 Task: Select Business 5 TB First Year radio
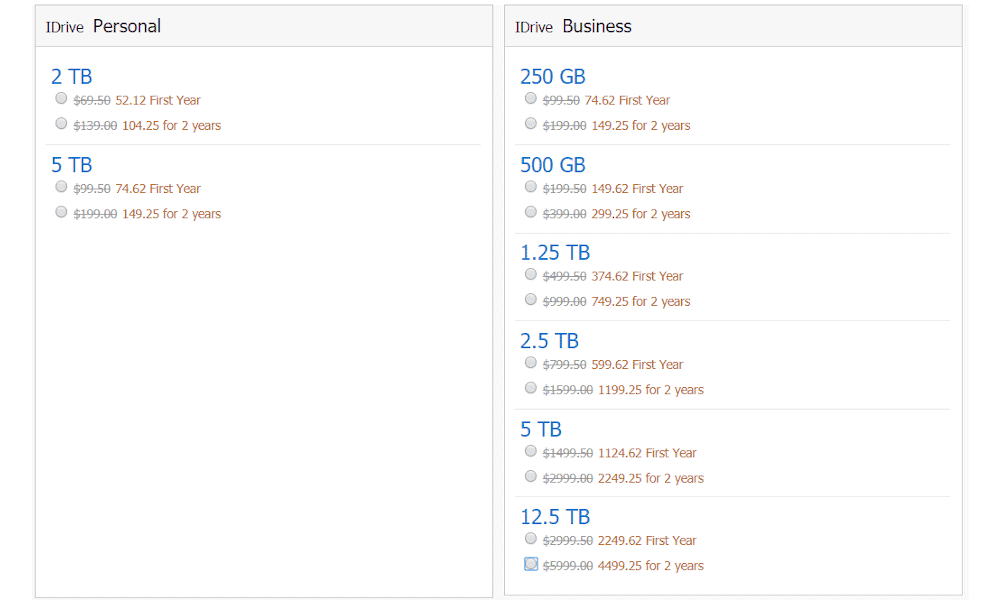(x=531, y=451)
